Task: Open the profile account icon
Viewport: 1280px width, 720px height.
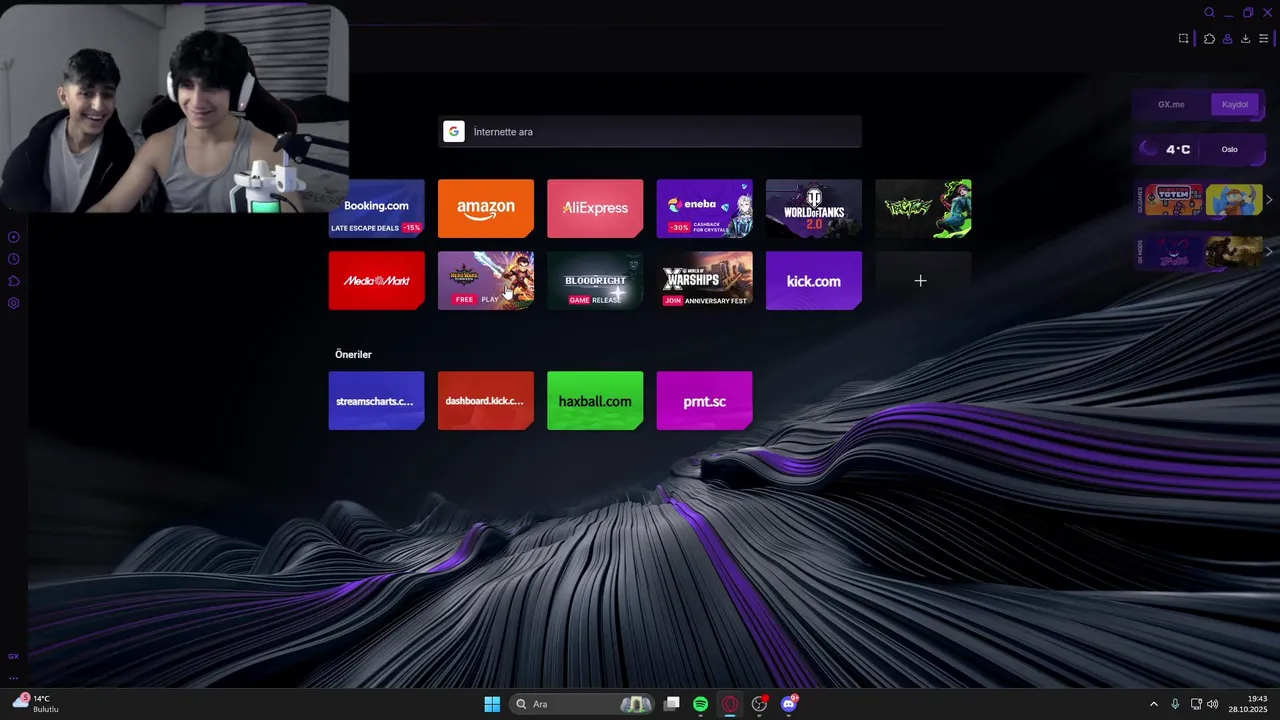Action: pyautogui.click(x=1227, y=39)
